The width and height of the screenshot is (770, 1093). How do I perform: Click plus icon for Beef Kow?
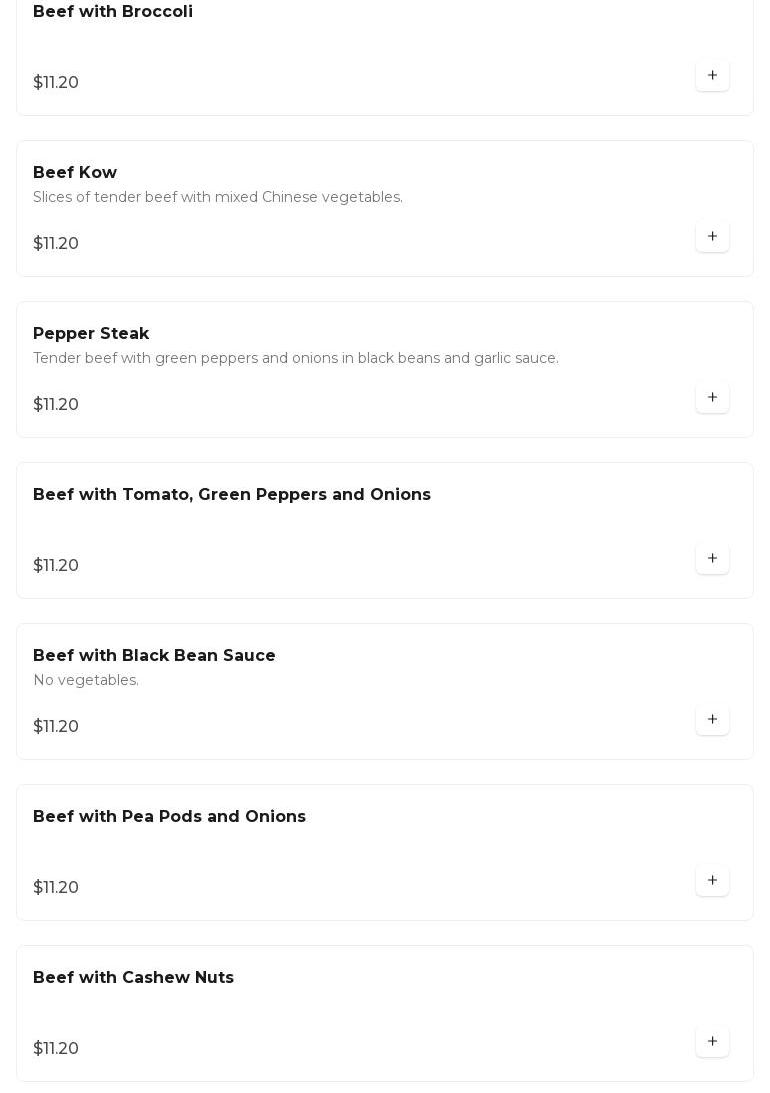pos(712,237)
